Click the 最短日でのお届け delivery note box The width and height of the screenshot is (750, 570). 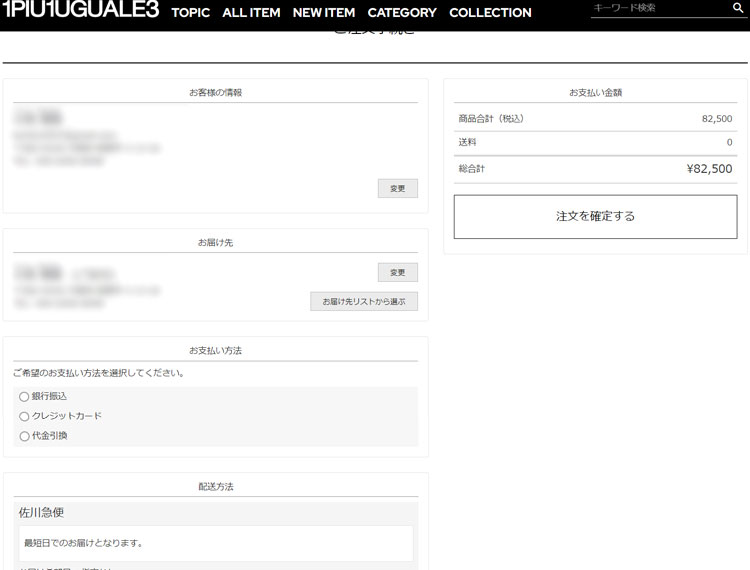click(x=215, y=543)
